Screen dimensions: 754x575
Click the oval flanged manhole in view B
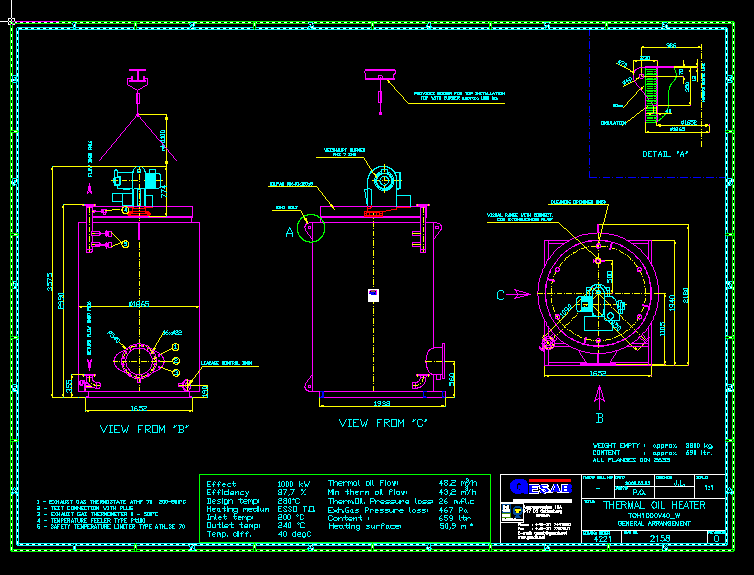point(138,362)
